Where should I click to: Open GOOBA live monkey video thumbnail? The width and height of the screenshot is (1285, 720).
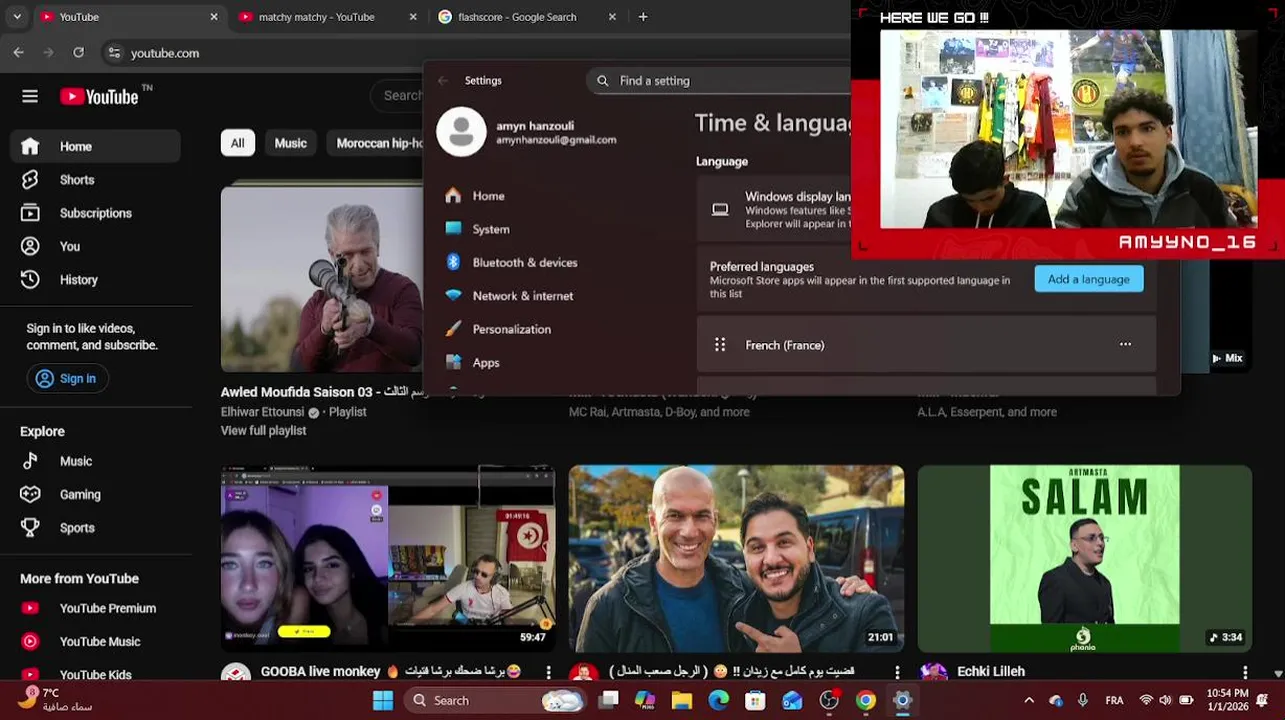pos(388,559)
